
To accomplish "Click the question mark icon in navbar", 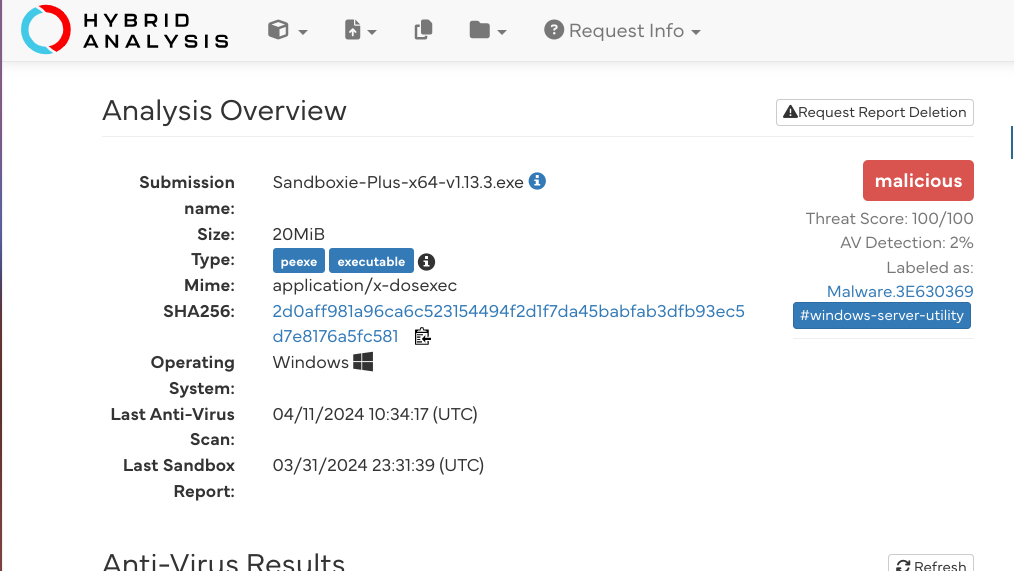I will 554,31.
